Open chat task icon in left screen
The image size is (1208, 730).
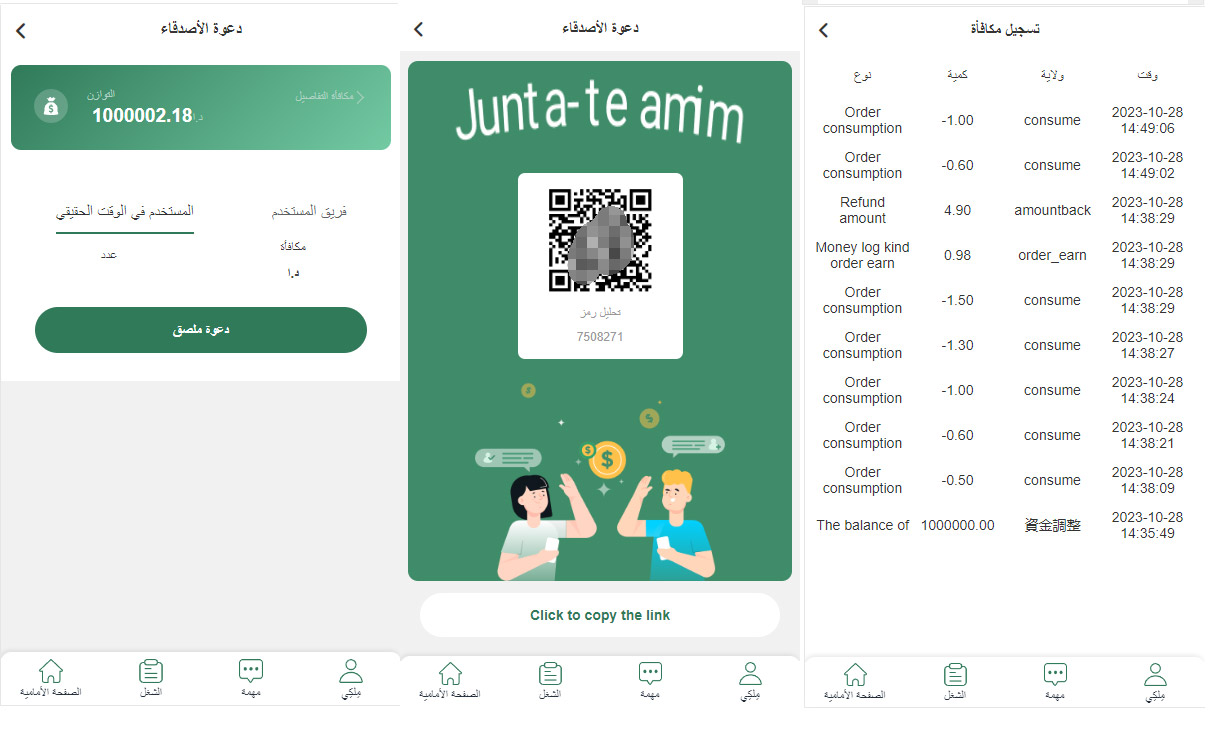[x=251, y=671]
